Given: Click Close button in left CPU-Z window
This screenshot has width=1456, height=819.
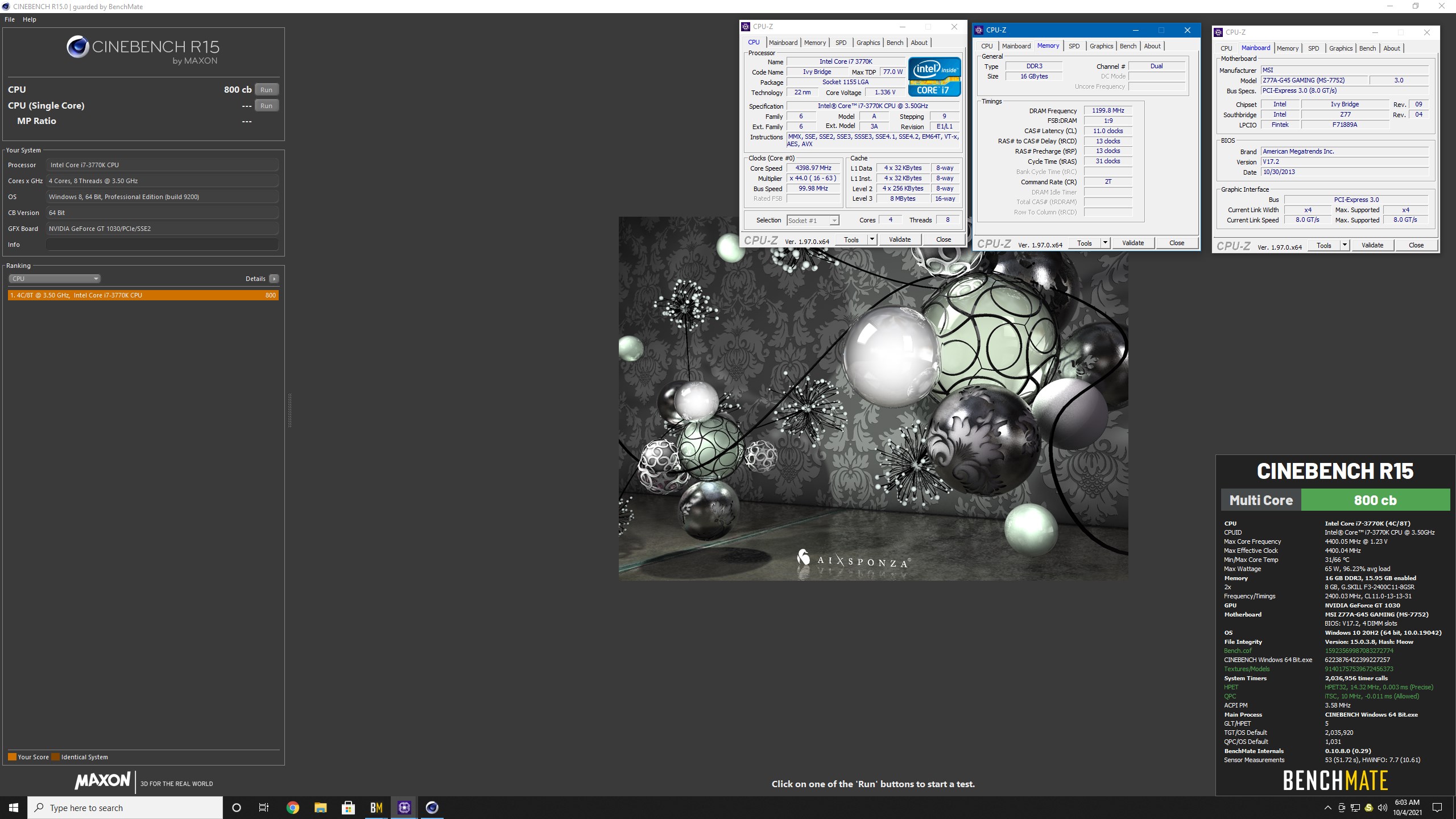Looking at the screenshot, I should (x=944, y=239).
